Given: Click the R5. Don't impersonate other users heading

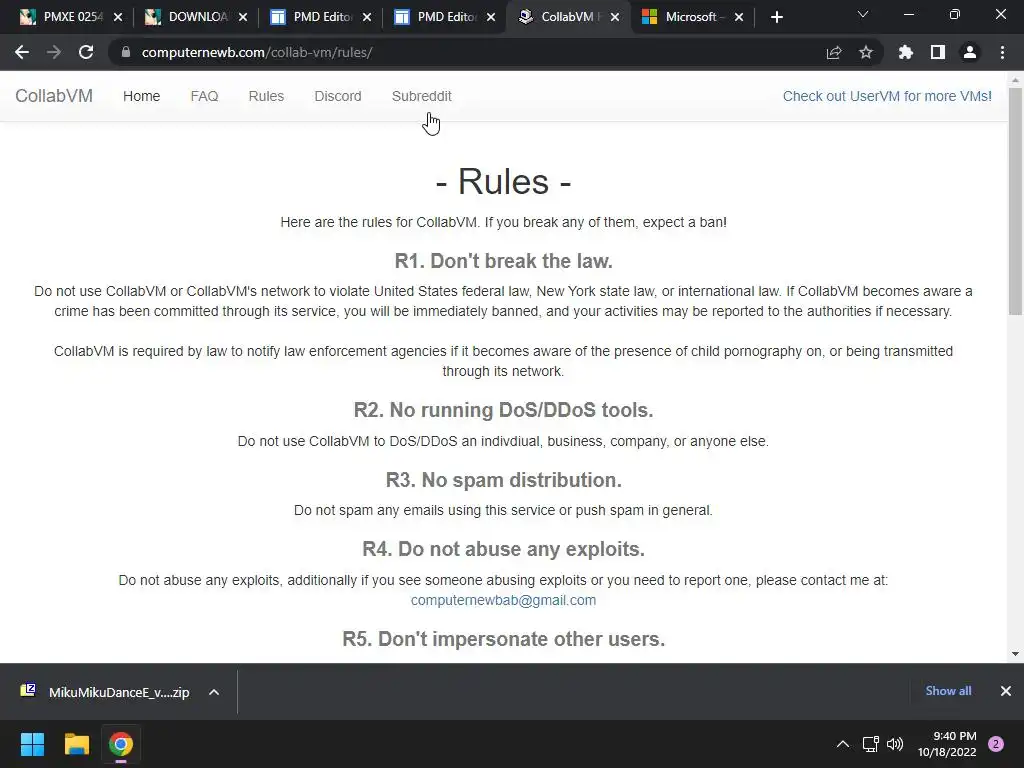Looking at the screenshot, I should pos(503,639).
